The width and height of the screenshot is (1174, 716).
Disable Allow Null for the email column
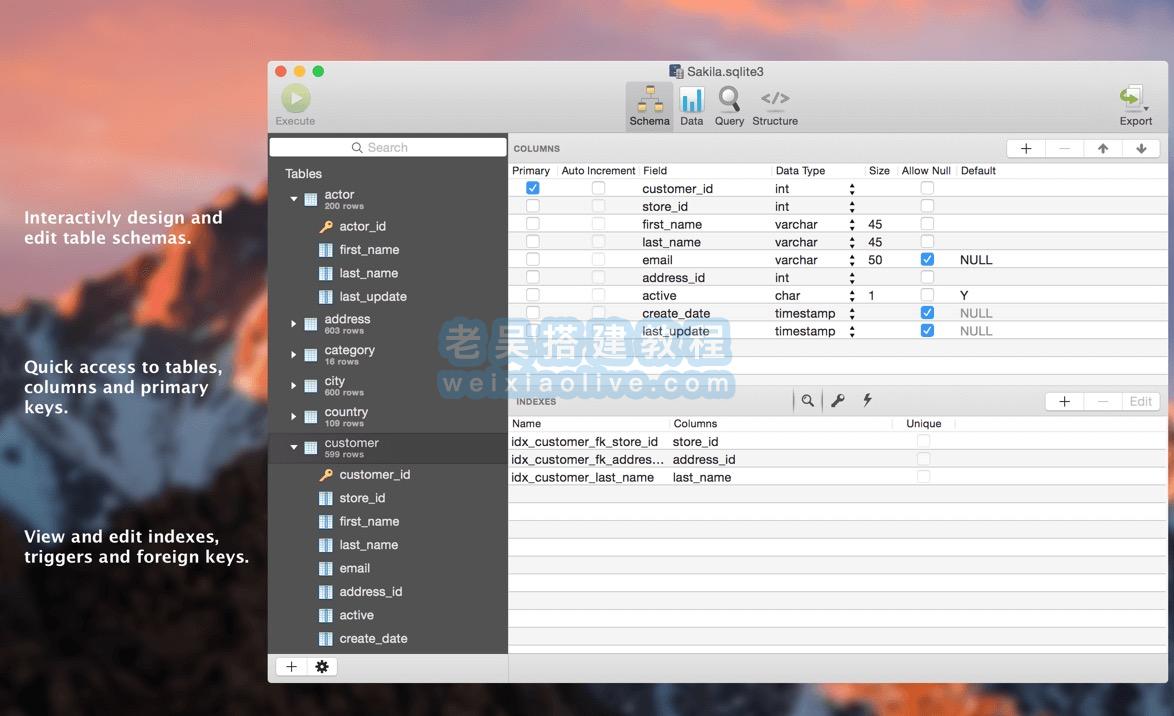(927, 259)
